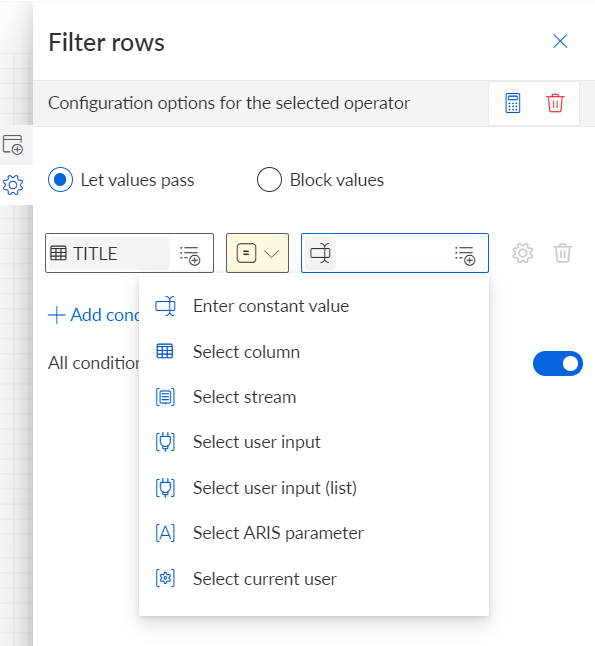This screenshot has width=595, height=646.
Task: Choose Select ARIS parameter option
Action: tap(314, 533)
